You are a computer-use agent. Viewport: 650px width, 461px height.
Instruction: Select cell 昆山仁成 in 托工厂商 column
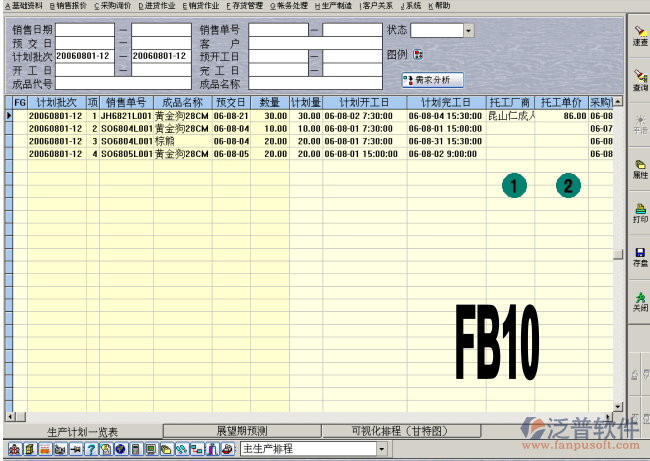tap(510, 116)
